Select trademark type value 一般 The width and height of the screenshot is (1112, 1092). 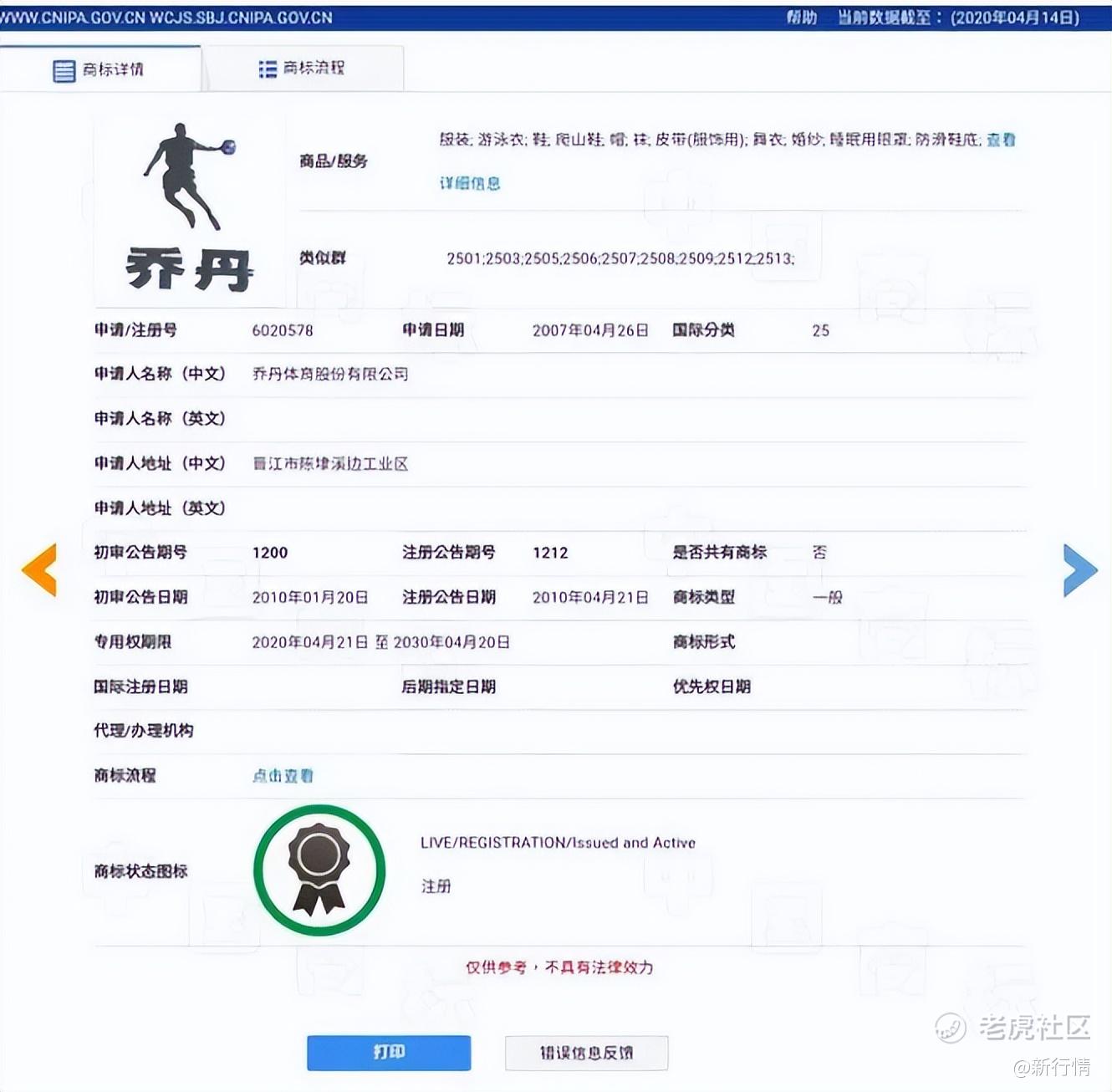pos(828,597)
